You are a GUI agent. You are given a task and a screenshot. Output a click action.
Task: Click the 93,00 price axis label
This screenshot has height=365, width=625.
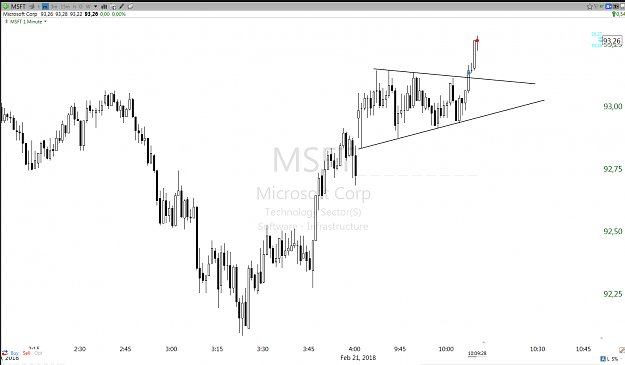613,106
